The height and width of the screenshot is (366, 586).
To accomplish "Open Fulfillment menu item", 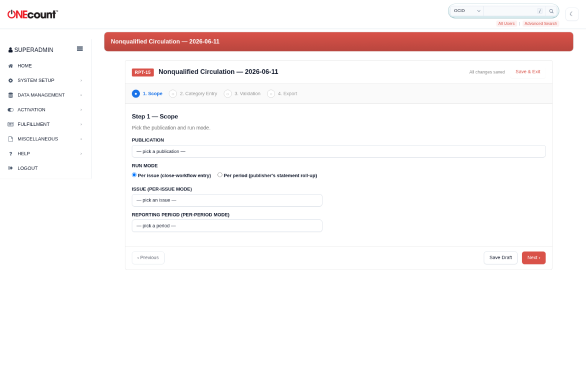I will (x=34, y=124).
